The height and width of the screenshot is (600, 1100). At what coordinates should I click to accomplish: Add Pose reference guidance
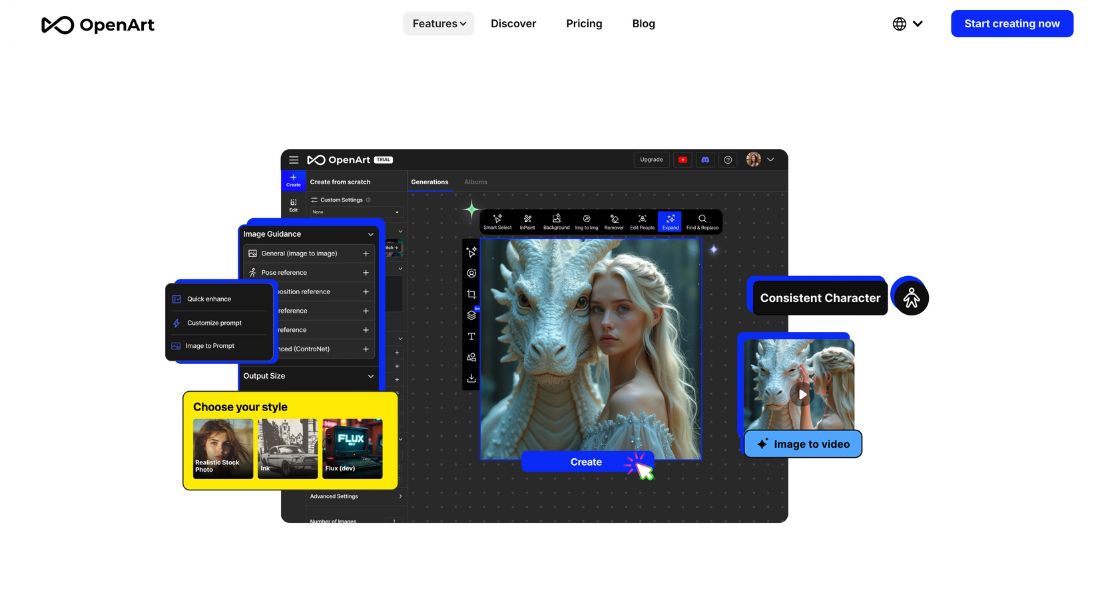(x=365, y=272)
